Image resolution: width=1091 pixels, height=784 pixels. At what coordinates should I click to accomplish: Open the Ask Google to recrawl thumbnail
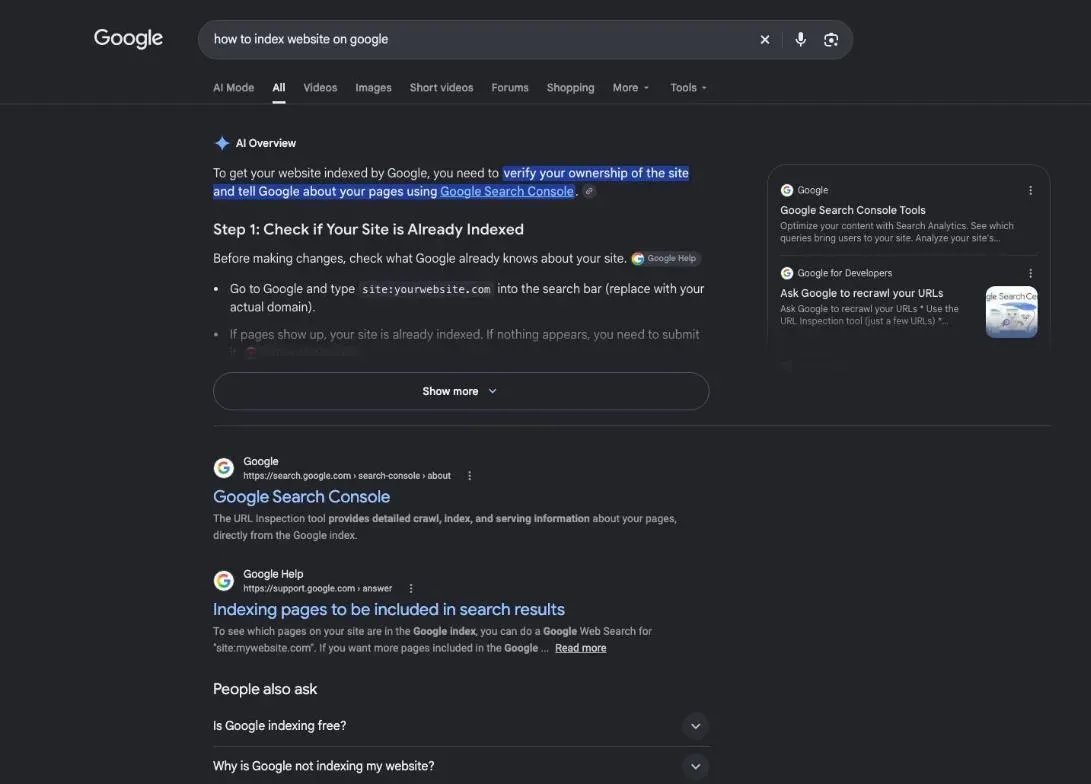pyautogui.click(x=1012, y=312)
